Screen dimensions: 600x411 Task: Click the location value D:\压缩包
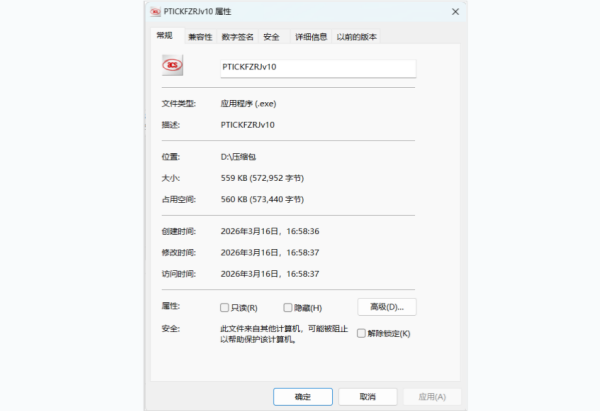240,157
